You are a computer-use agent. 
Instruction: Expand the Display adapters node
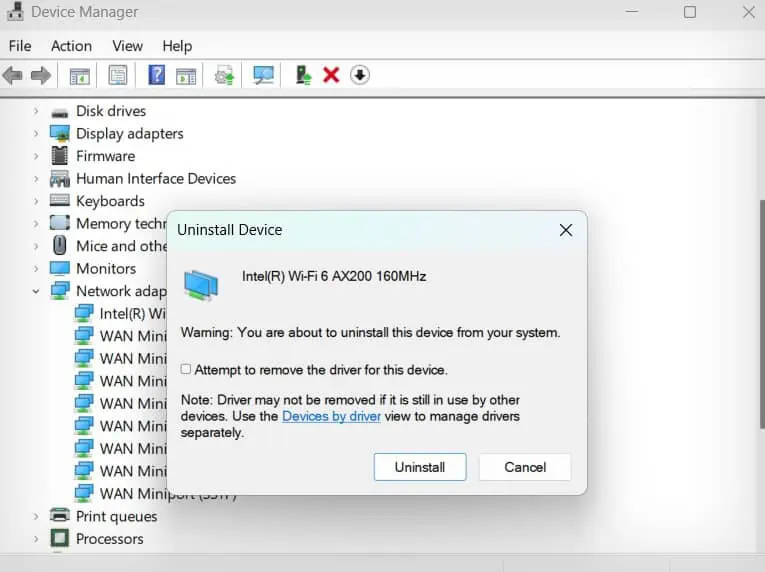(36, 133)
